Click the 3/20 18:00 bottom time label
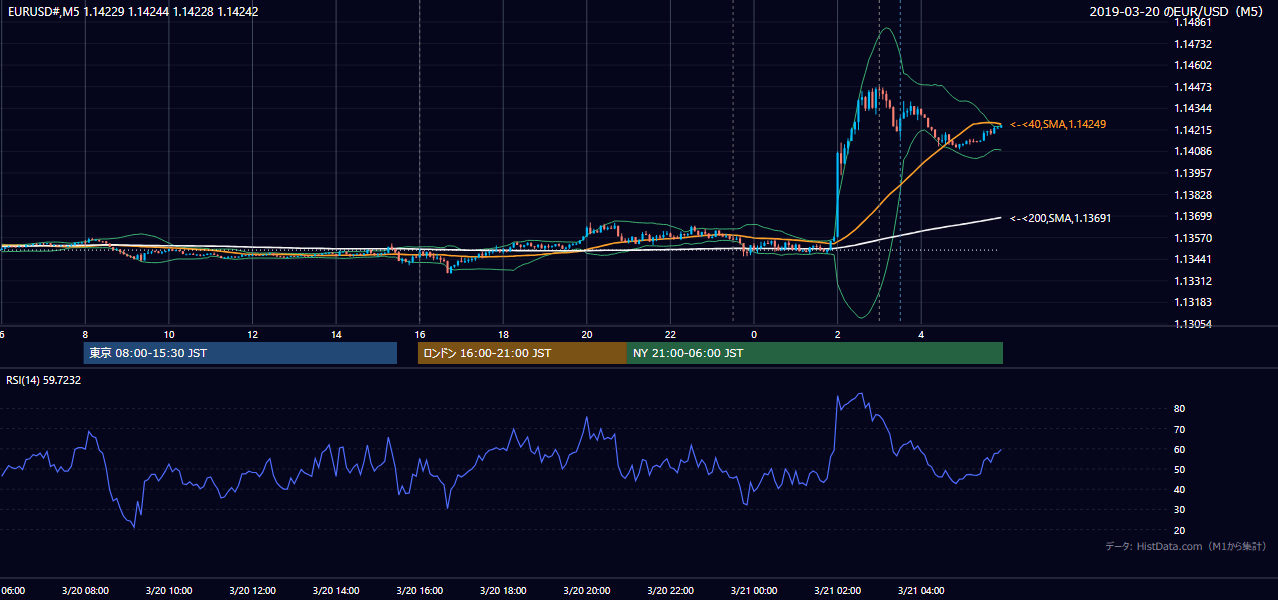 pos(504,591)
